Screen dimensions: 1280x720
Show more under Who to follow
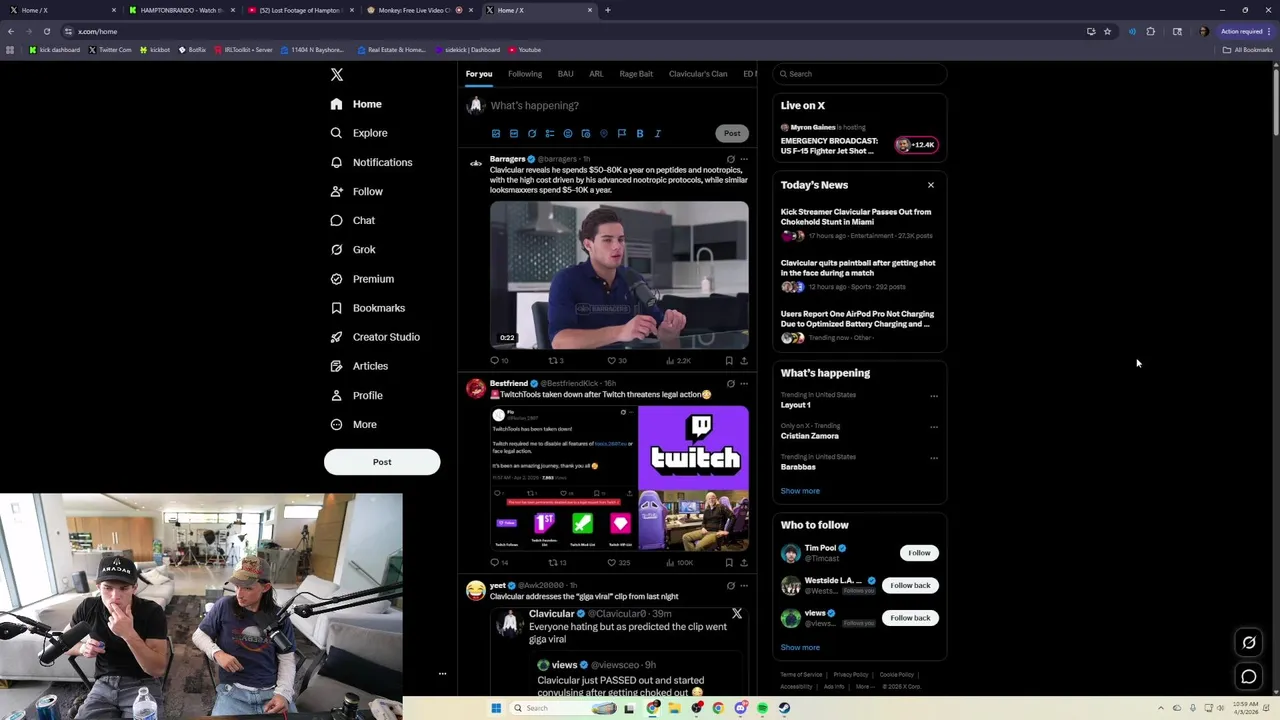(800, 647)
